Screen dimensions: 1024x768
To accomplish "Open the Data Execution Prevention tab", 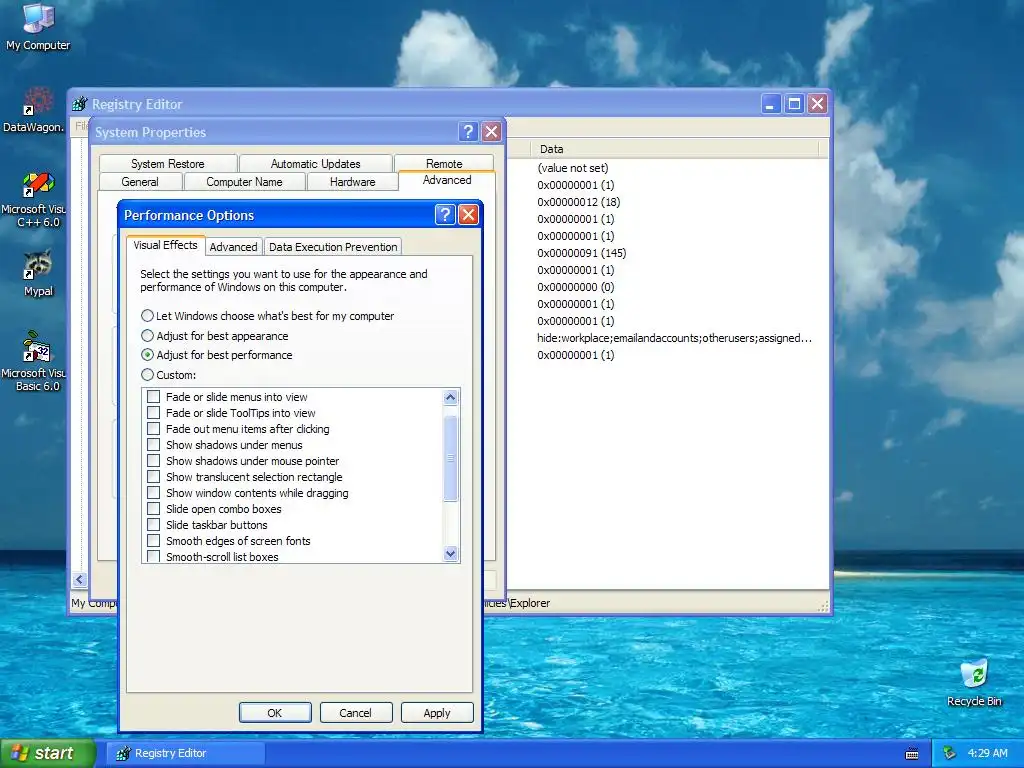I will 333,247.
